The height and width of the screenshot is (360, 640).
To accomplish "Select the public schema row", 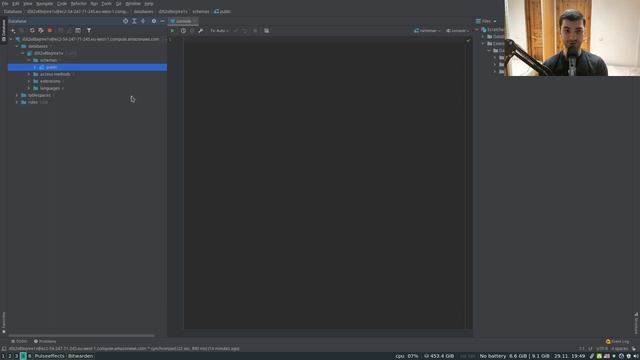I will click(87, 67).
